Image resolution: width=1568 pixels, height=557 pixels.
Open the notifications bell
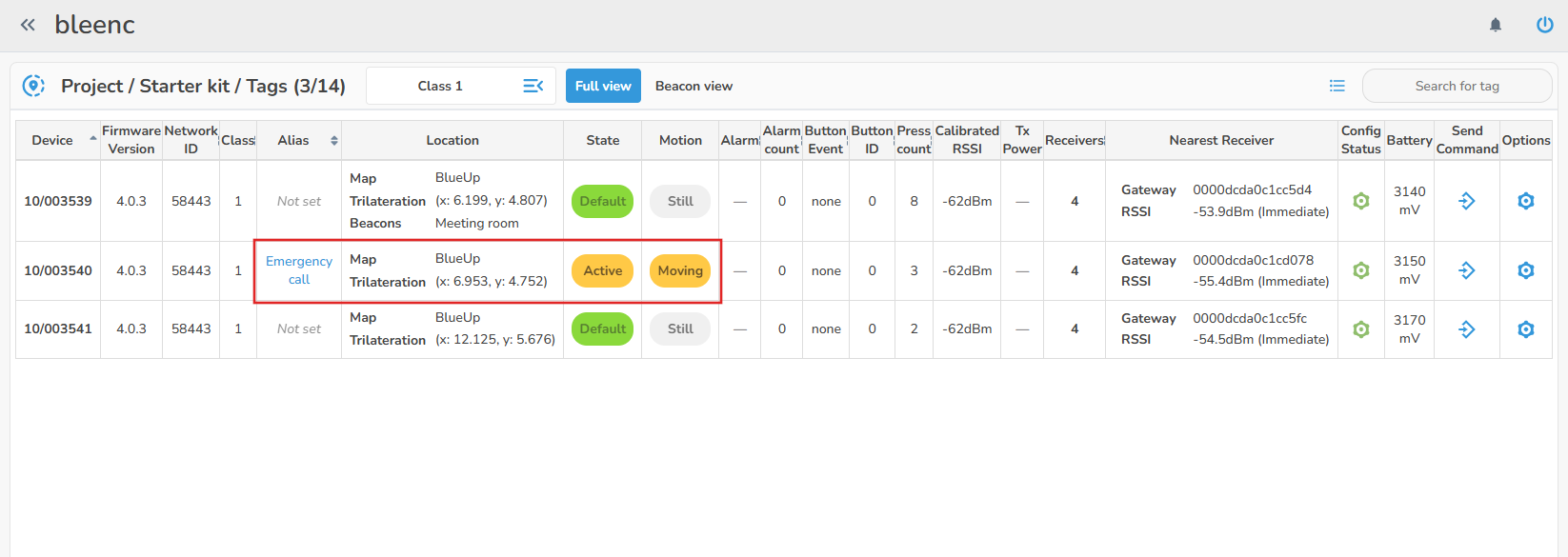[x=1496, y=25]
